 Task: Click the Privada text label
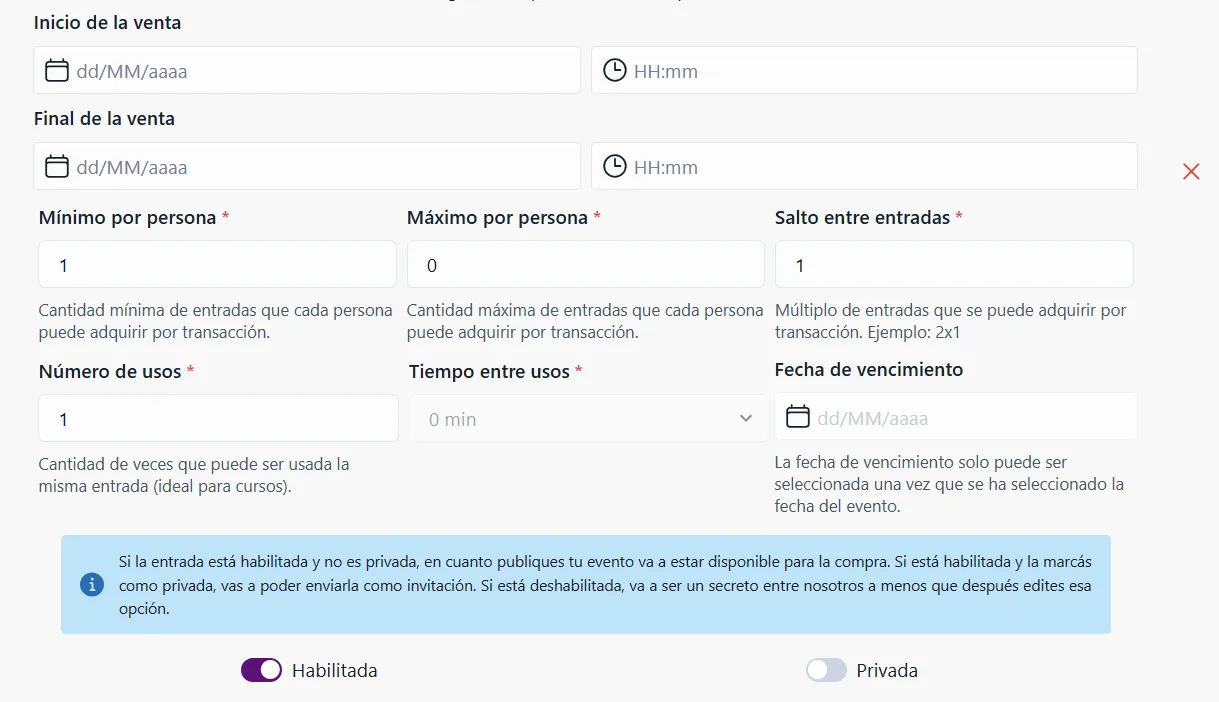(x=889, y=670)
